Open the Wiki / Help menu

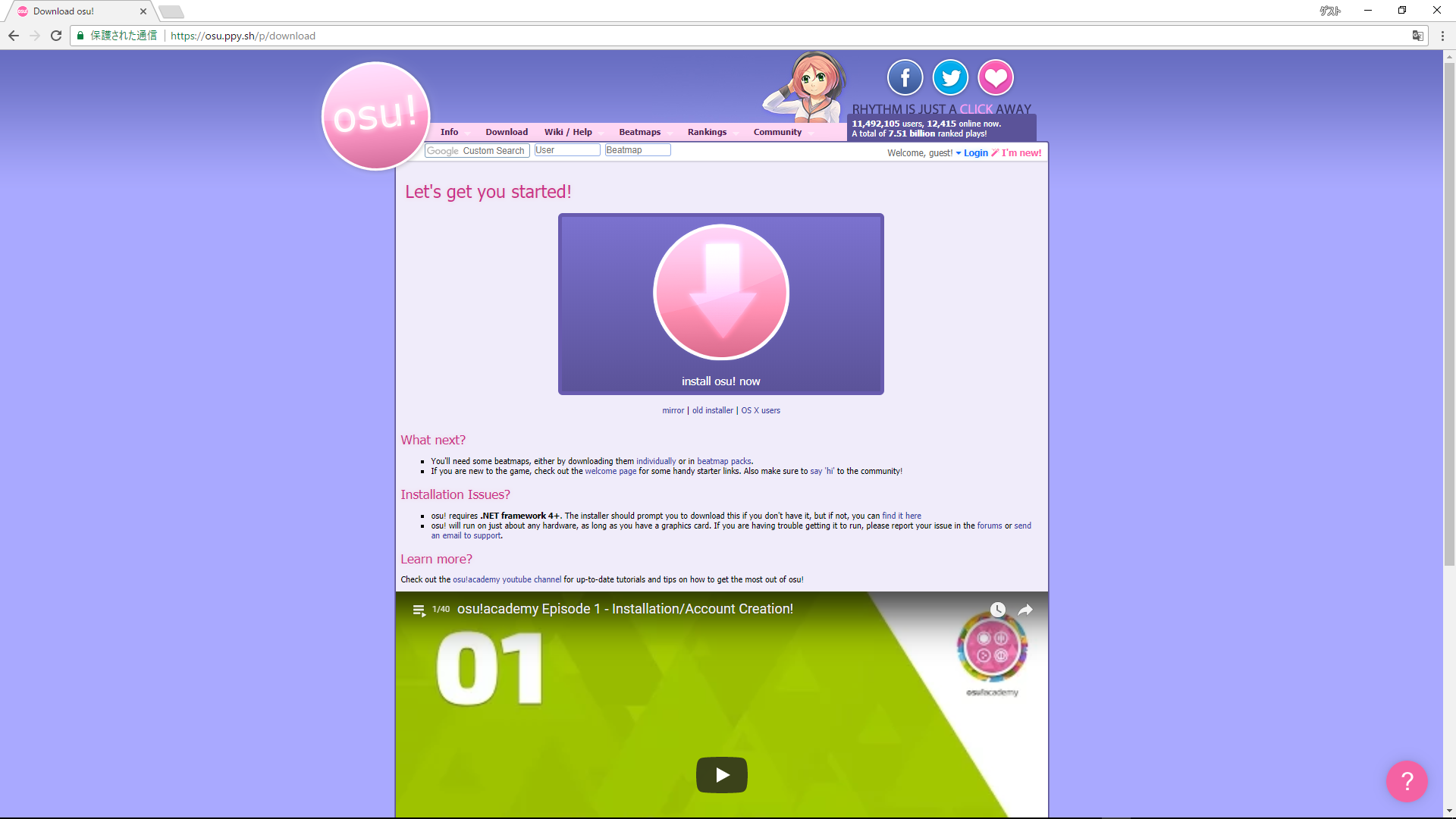tap(568, 132)
